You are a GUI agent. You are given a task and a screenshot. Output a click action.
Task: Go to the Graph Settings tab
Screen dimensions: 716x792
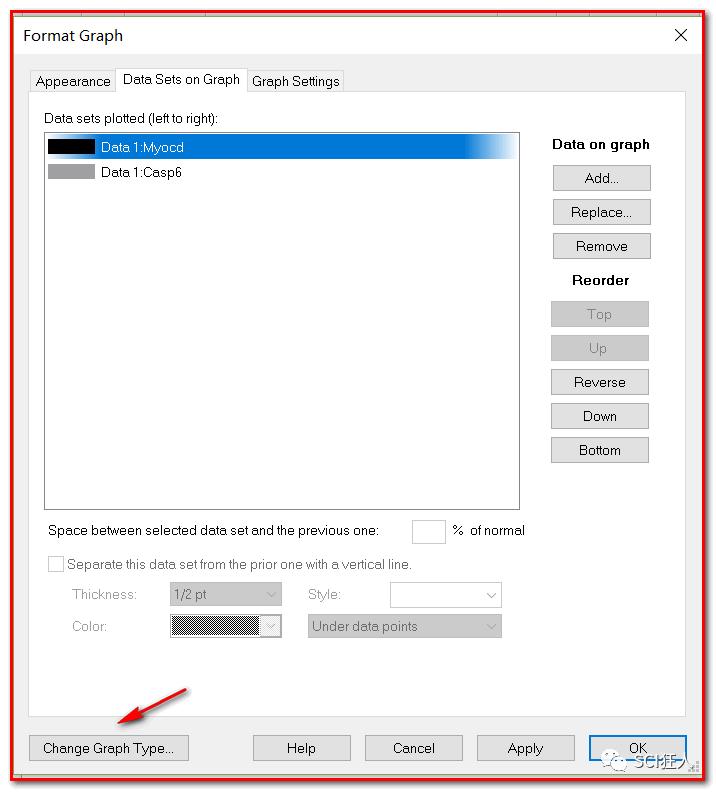295,81
